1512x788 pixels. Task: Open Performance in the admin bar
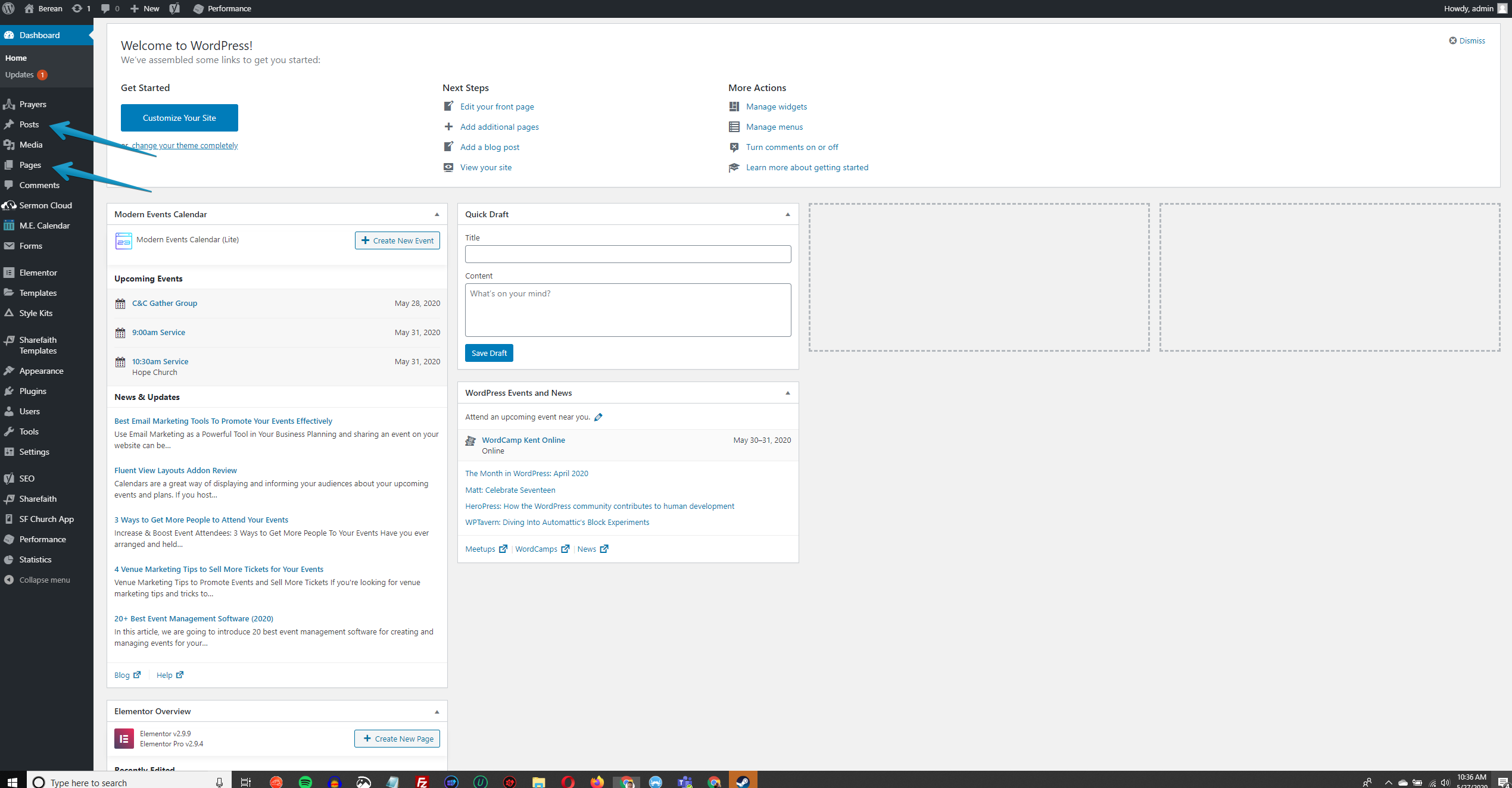coord(222,8)
